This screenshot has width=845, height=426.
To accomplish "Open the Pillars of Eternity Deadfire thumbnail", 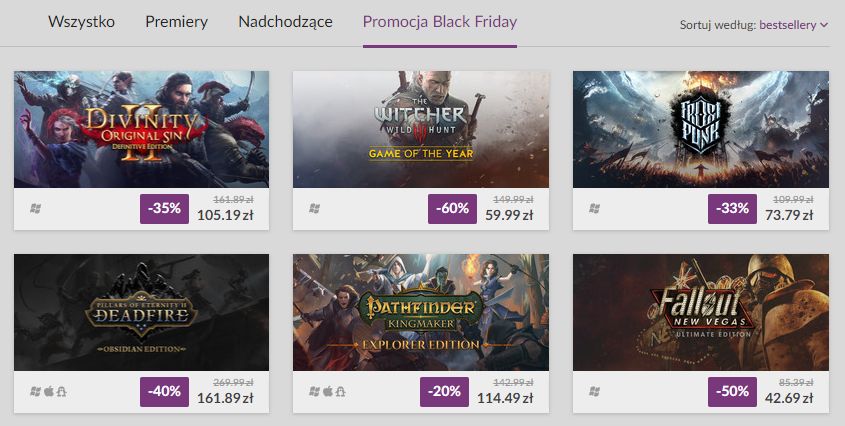I will (141, 312).
